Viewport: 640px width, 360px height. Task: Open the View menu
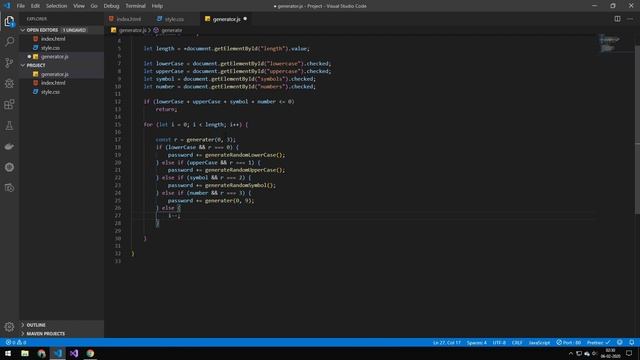pyautogui.click(x=79, y=6)
